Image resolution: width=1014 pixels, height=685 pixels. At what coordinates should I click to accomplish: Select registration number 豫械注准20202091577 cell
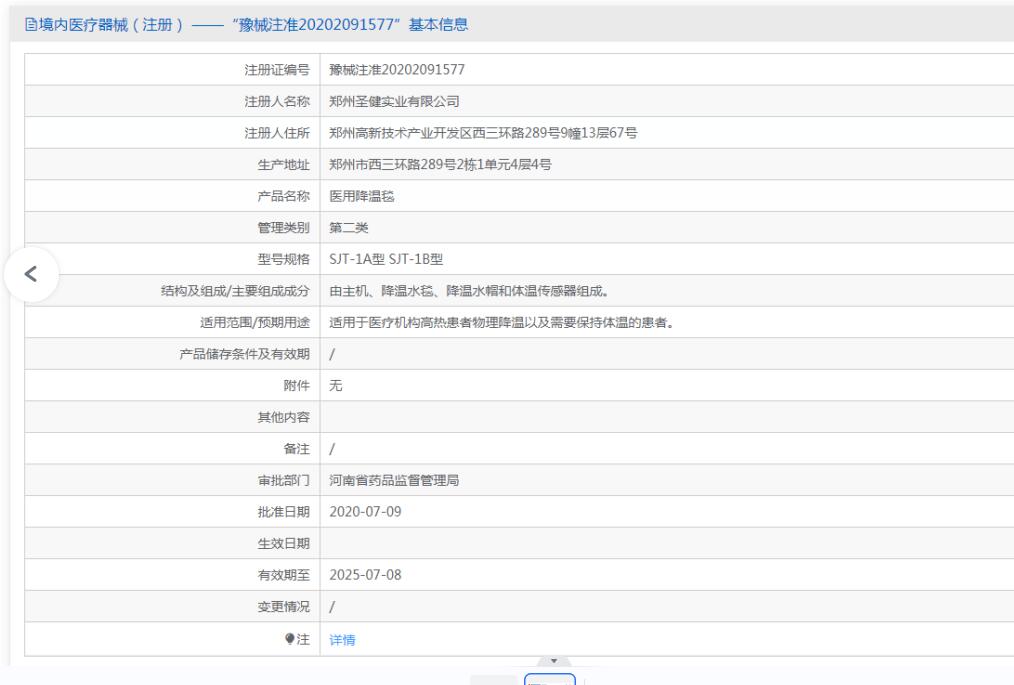coord(397,69)
